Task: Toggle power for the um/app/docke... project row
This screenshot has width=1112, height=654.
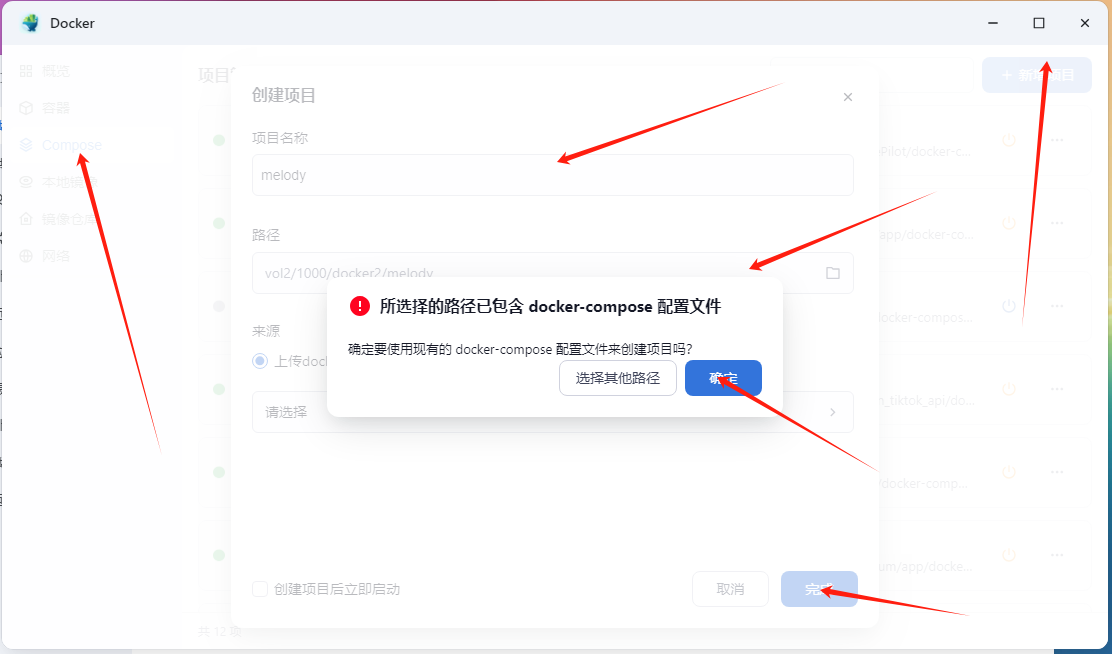Action: [x=1008, y=555]
